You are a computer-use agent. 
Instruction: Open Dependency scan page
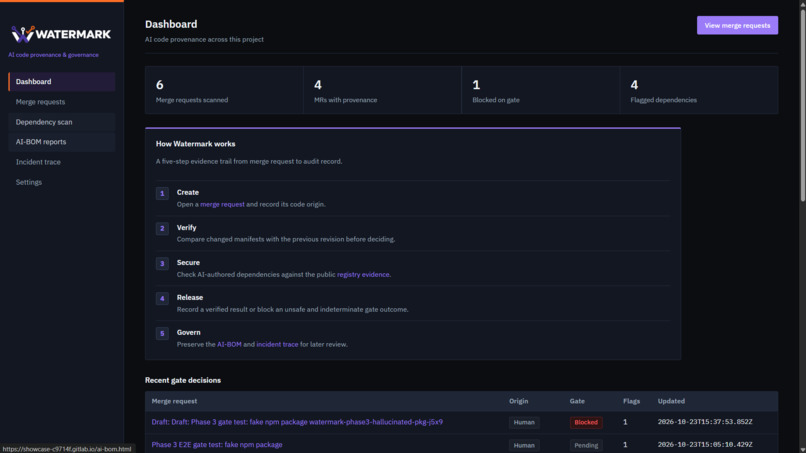pos(62,122)
